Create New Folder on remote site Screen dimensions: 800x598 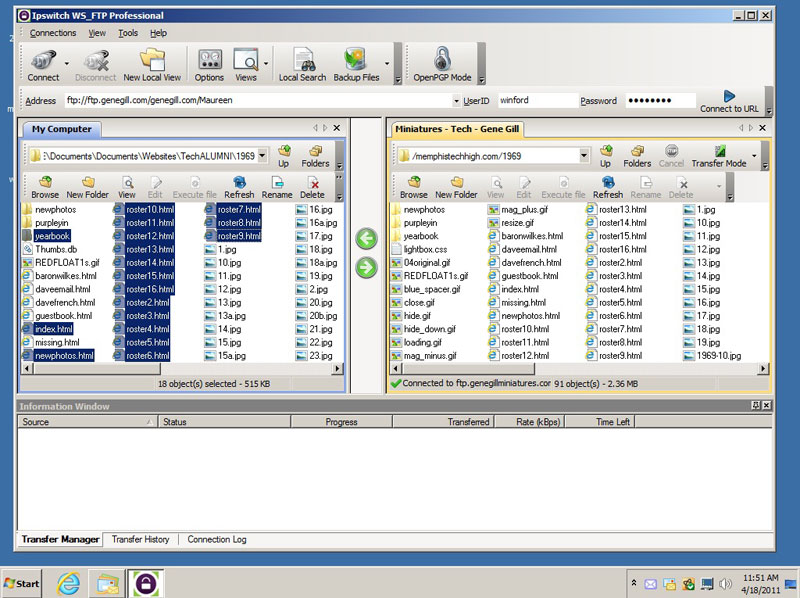tap(456, 188)
